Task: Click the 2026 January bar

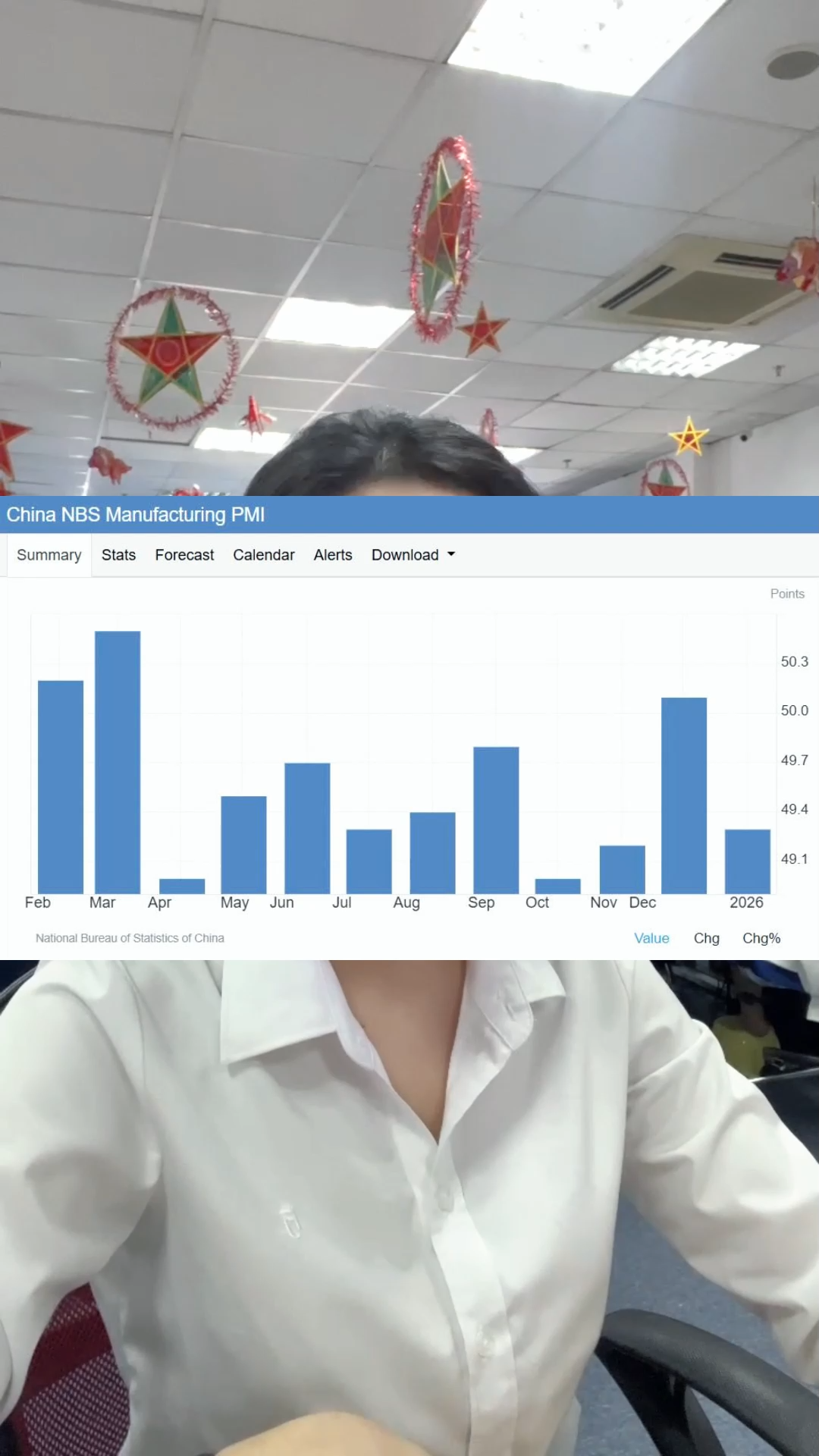Action: coord(748,861)
